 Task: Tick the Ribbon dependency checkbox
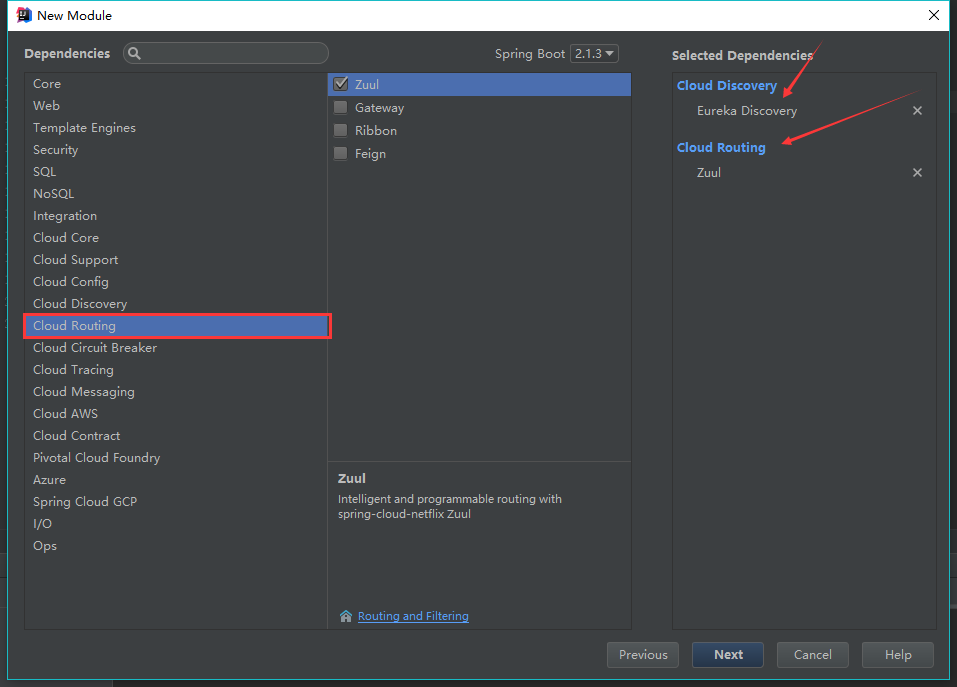pyautogui.click(x=341, y=131)
